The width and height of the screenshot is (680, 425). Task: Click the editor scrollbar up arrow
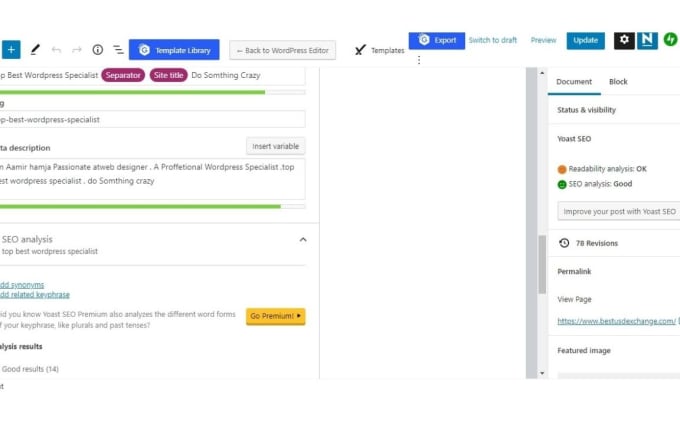click(x=542, y=73)
